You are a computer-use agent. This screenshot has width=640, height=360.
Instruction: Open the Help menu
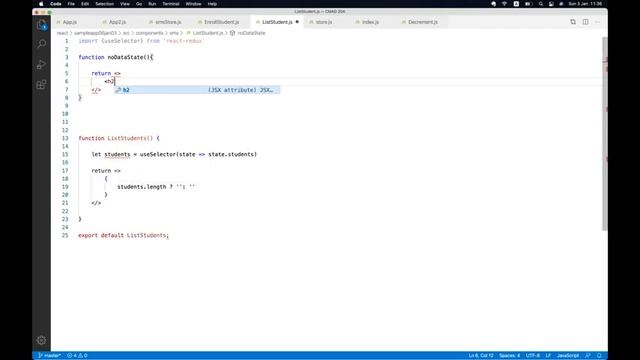212,4
